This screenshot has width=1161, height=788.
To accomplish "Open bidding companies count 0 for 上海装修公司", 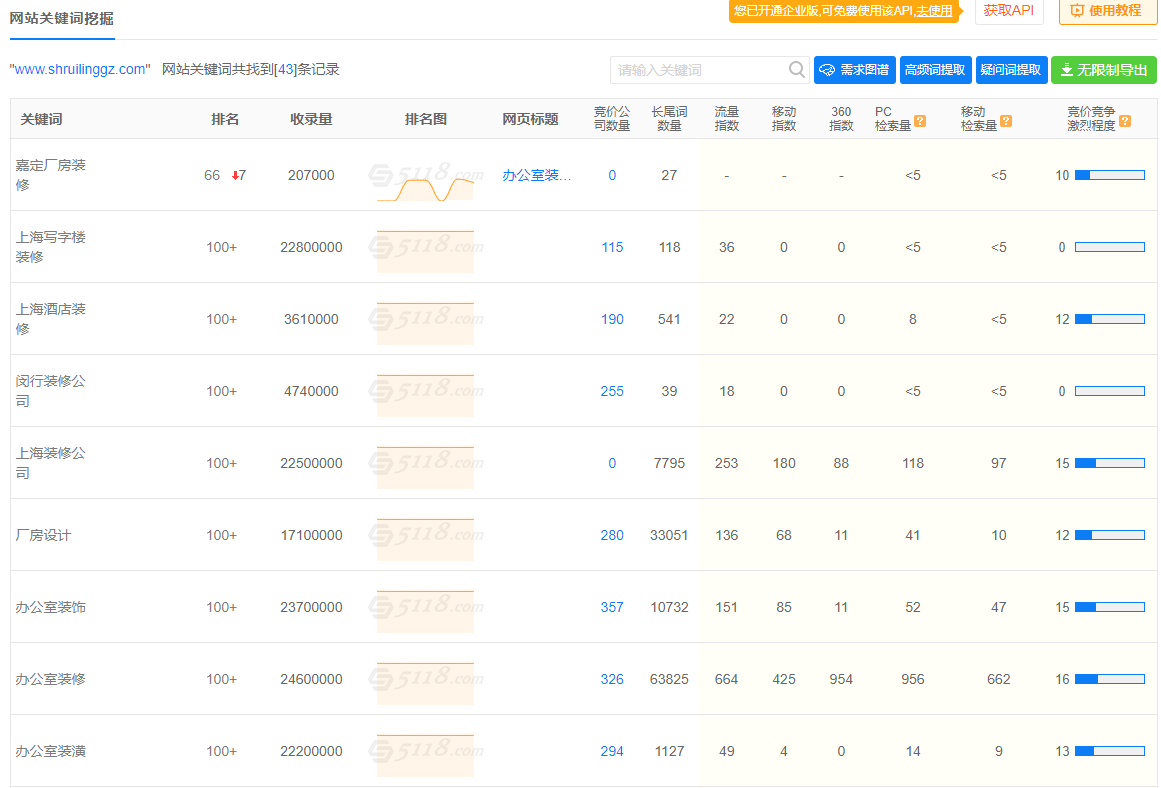I will tap(612, 463).
